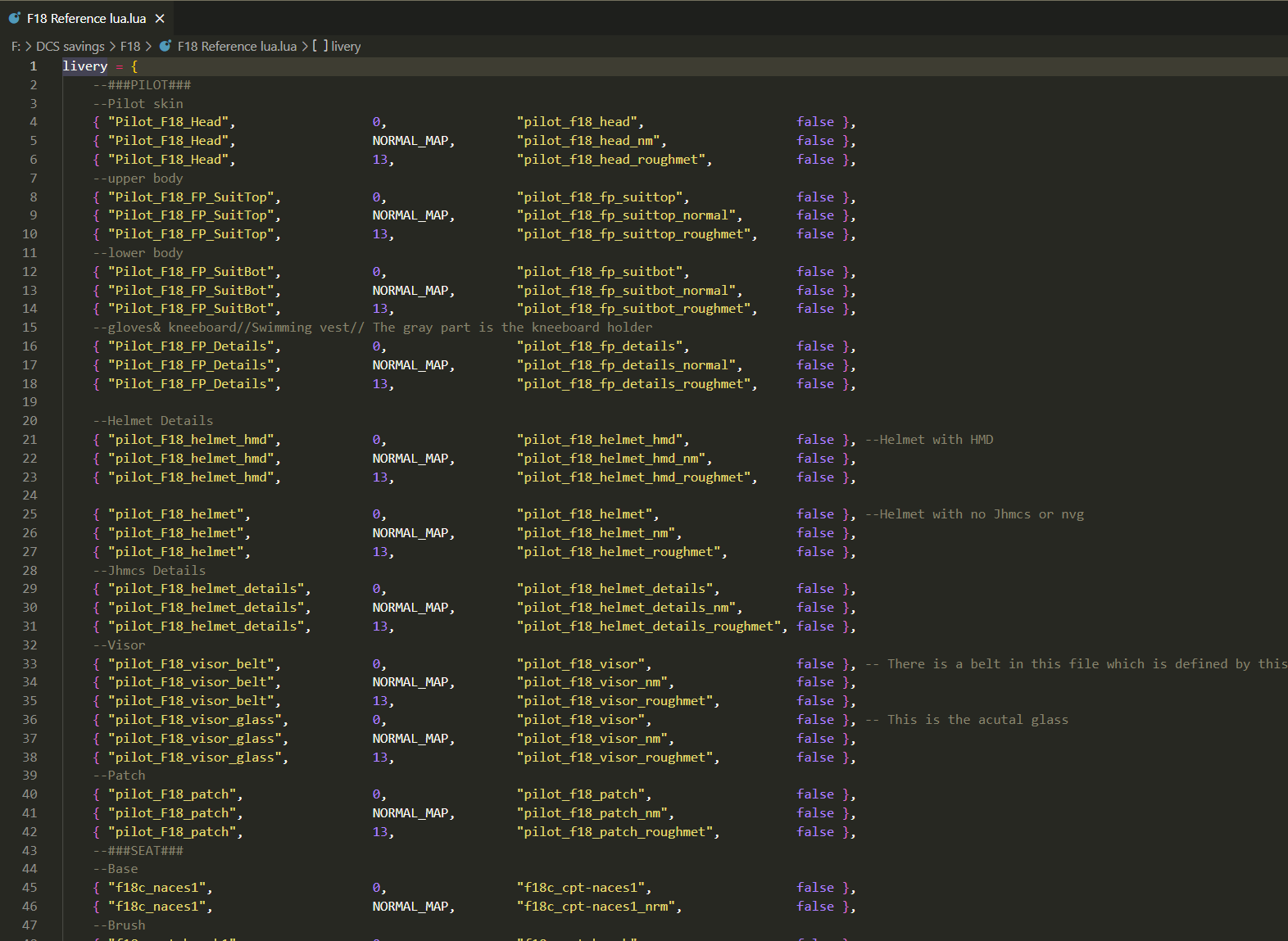This screenshot has width=1288, height=941.
Task: Click the livery variable on line 1
Action: pyautogui.click(x=85, y=66)
